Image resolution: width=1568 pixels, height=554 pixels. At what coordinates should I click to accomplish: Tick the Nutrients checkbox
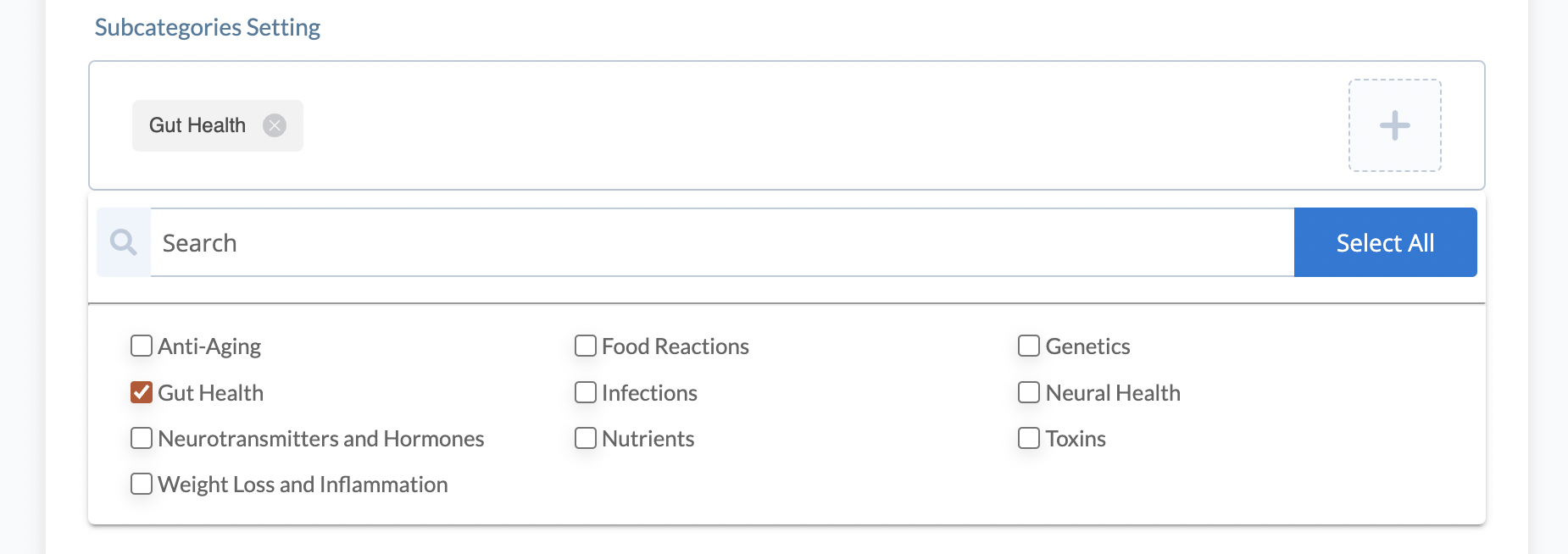click(x=586, y=438)
